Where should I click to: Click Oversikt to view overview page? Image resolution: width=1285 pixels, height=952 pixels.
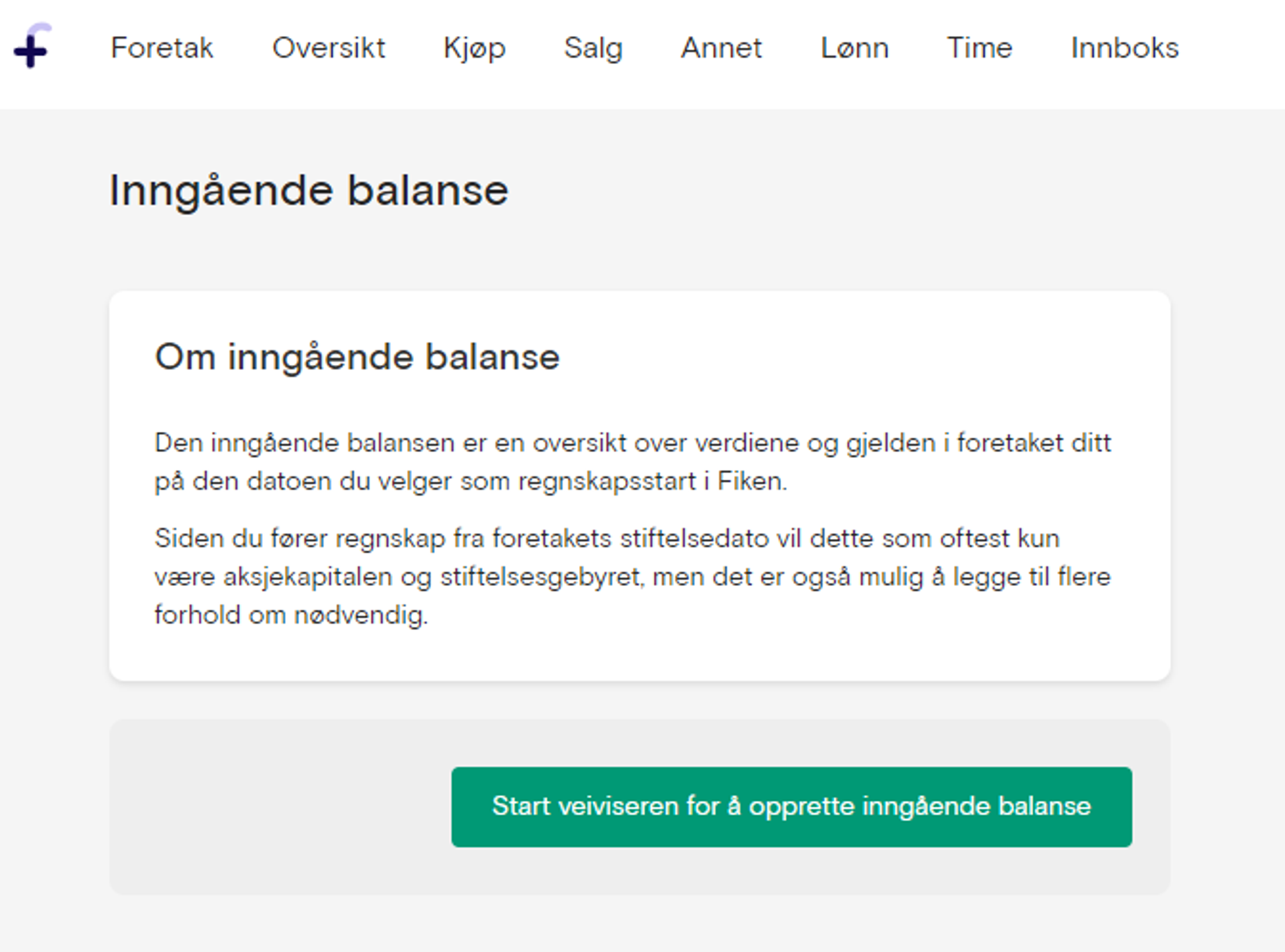(329, 49)
